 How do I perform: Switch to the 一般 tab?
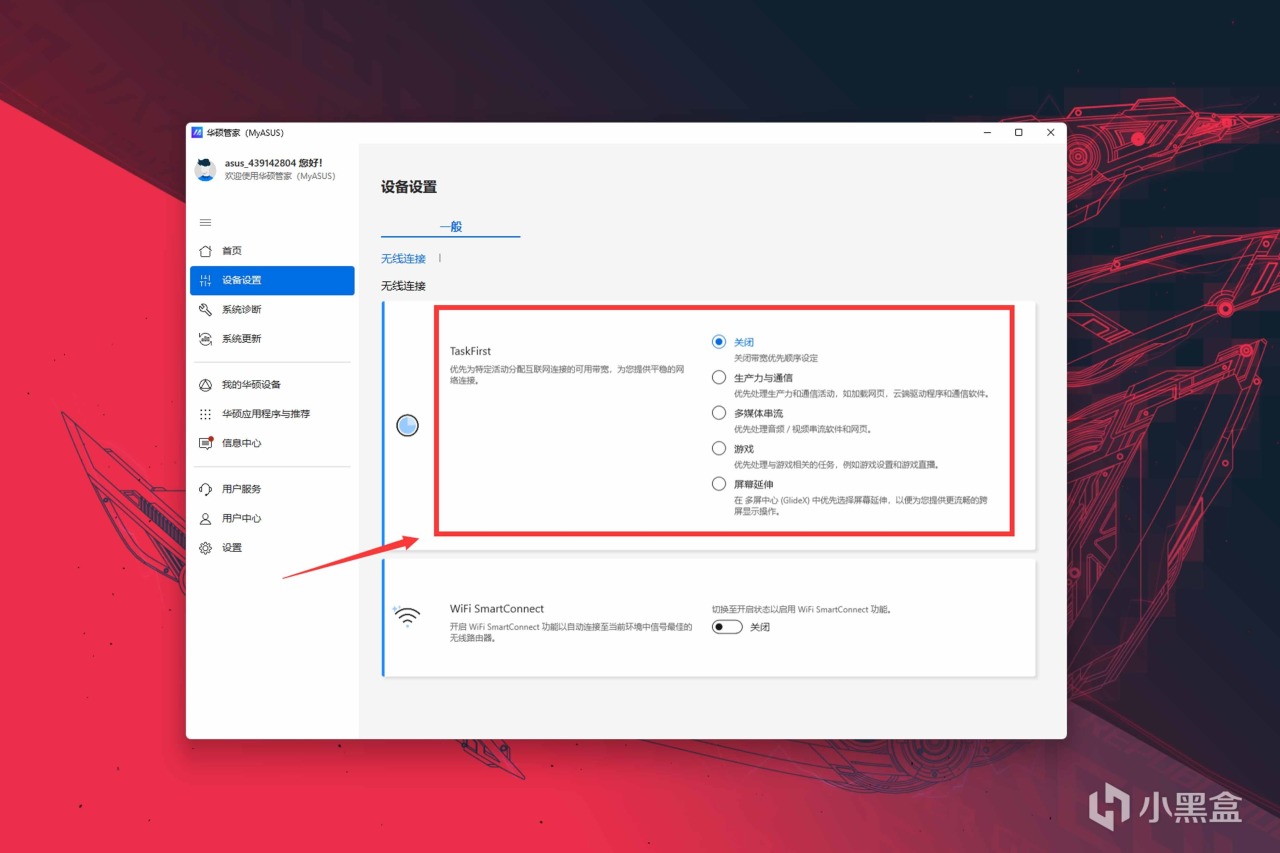[x=451, y=227]
